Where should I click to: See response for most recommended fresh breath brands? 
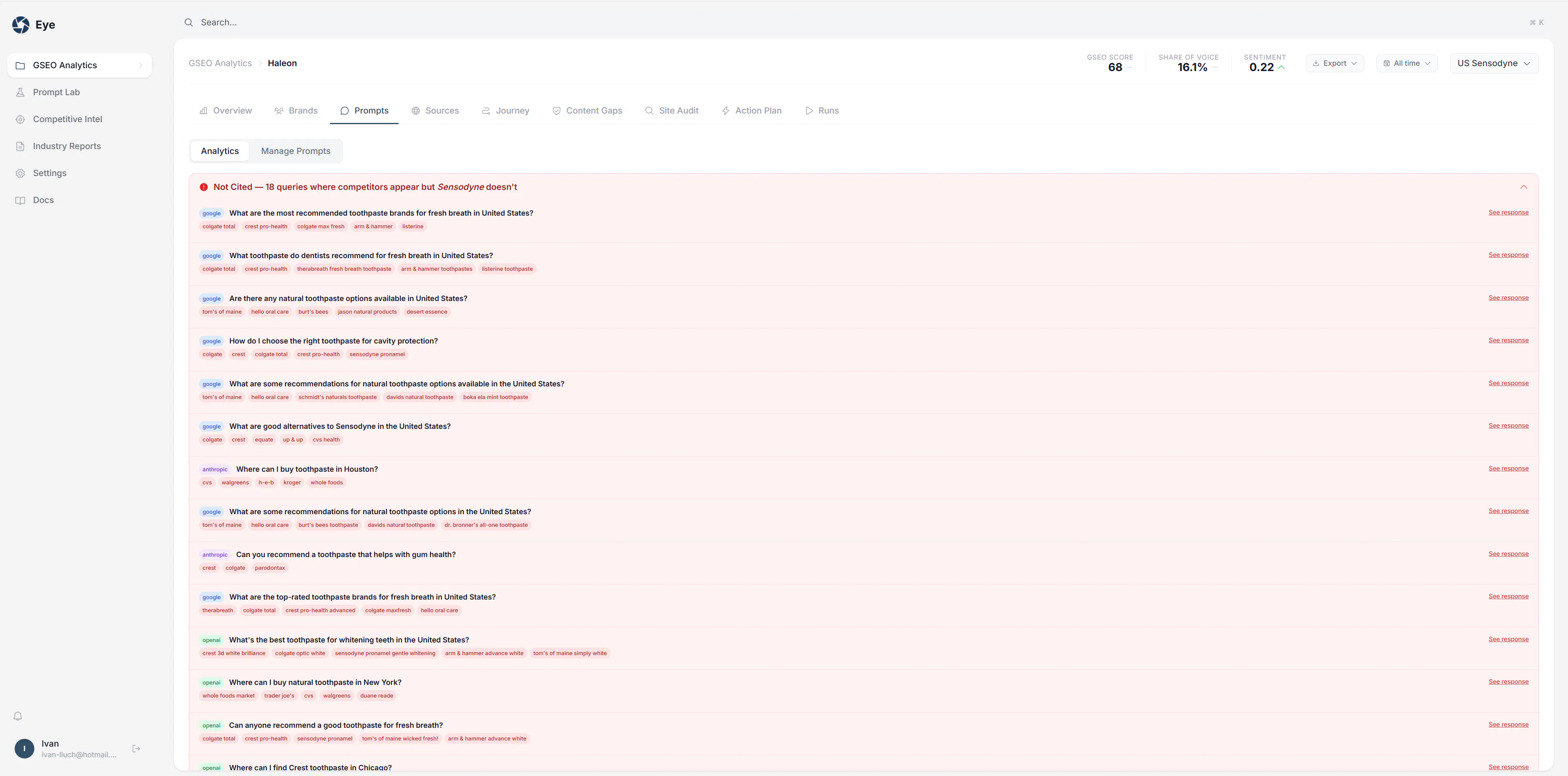tap(1508, 212)
